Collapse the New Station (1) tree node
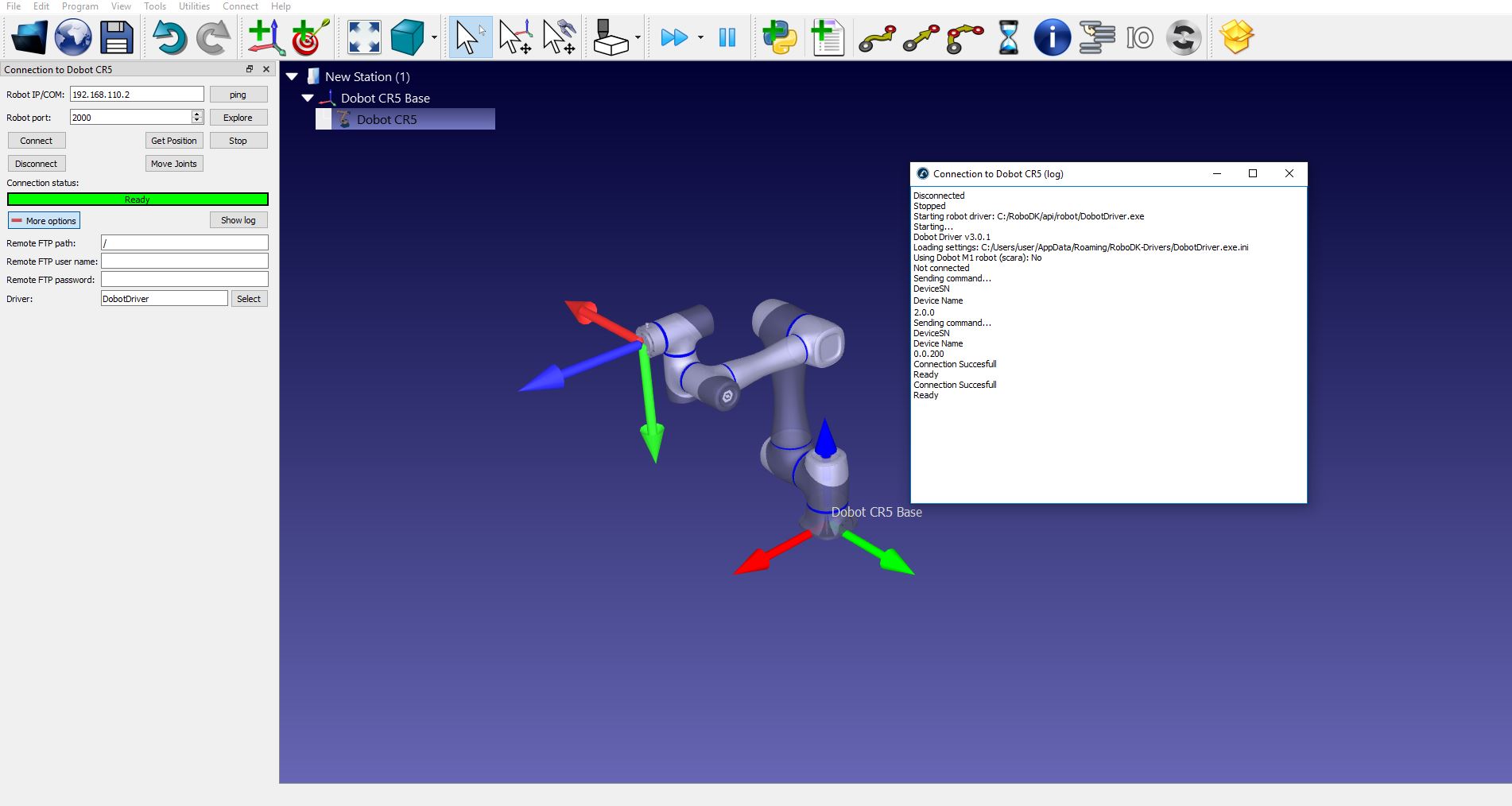 point(292,77)
